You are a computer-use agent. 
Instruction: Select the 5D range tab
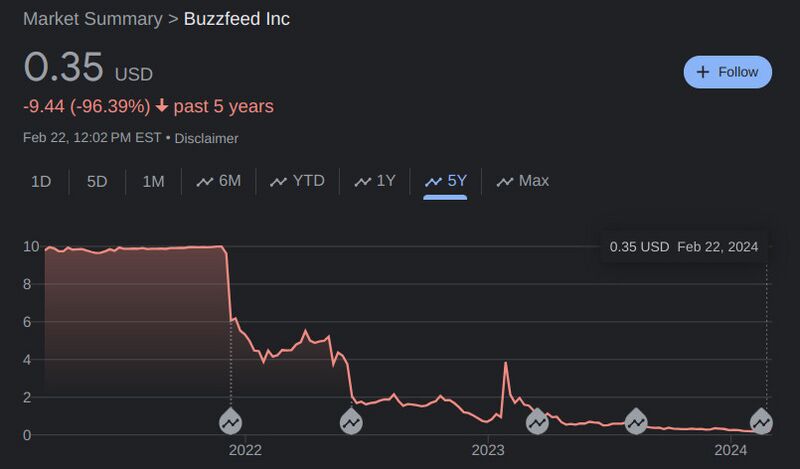tap(97, 181)
